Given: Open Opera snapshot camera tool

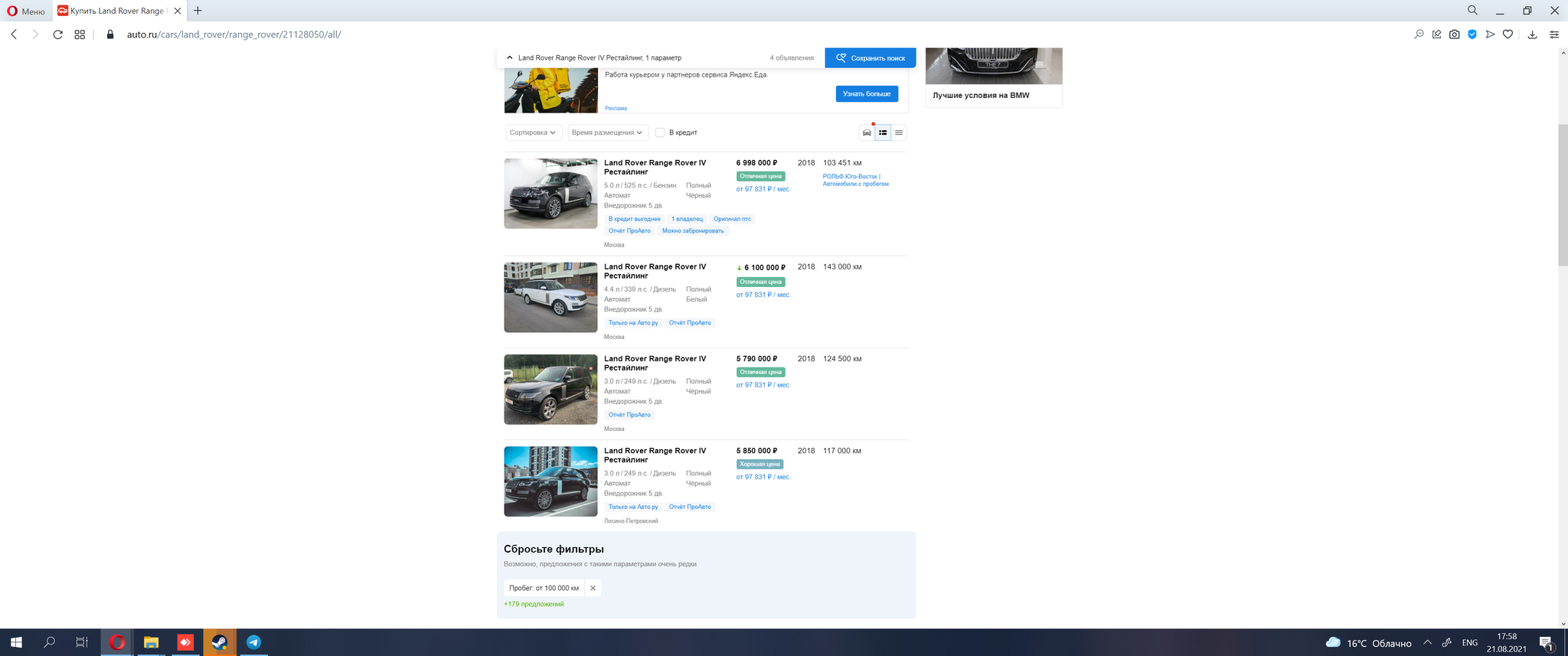Looking at the screenshot, I should point(1454,34).
